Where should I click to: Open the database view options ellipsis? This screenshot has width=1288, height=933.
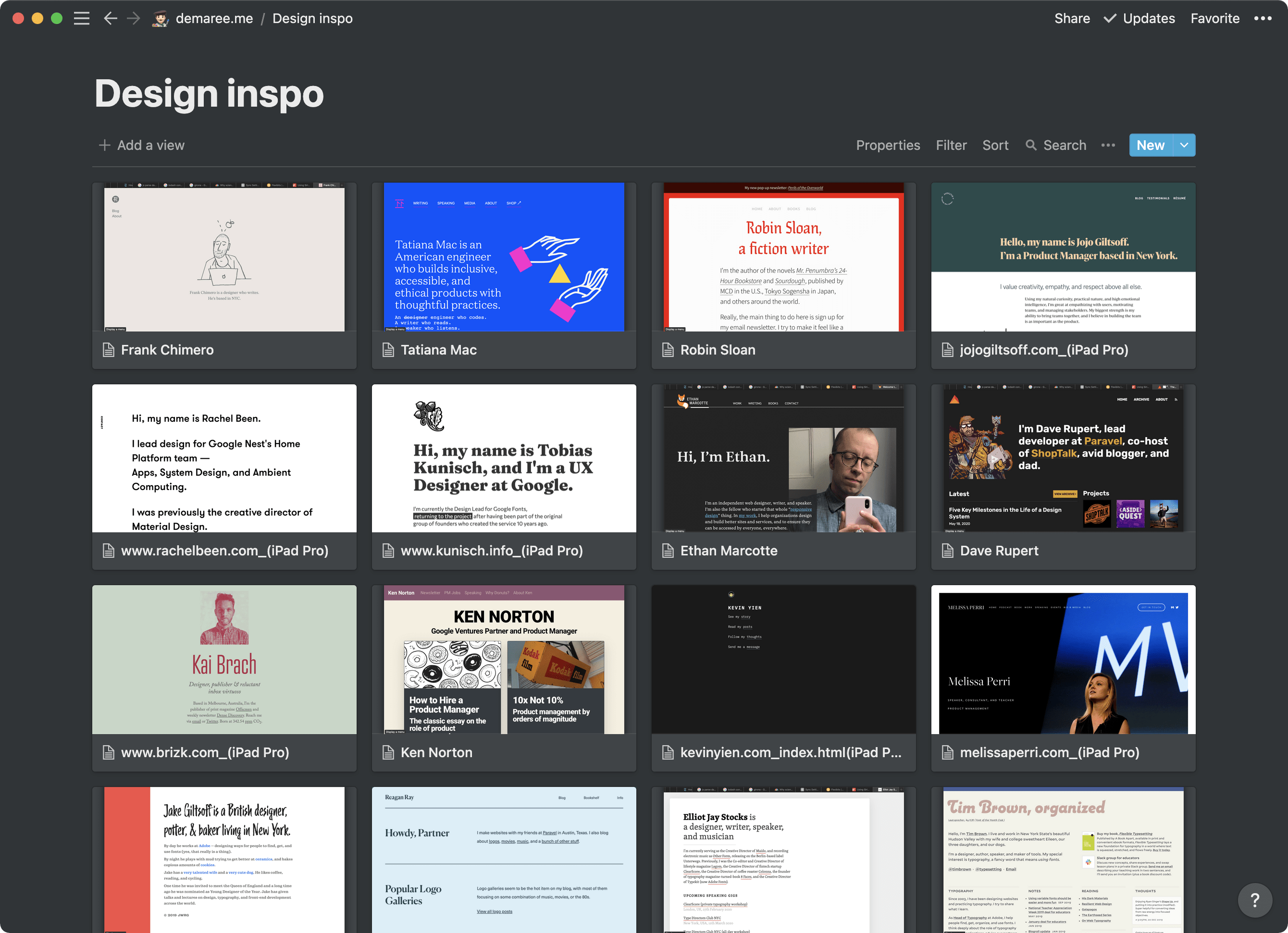pyautogui.click(x=1107, y=145)
